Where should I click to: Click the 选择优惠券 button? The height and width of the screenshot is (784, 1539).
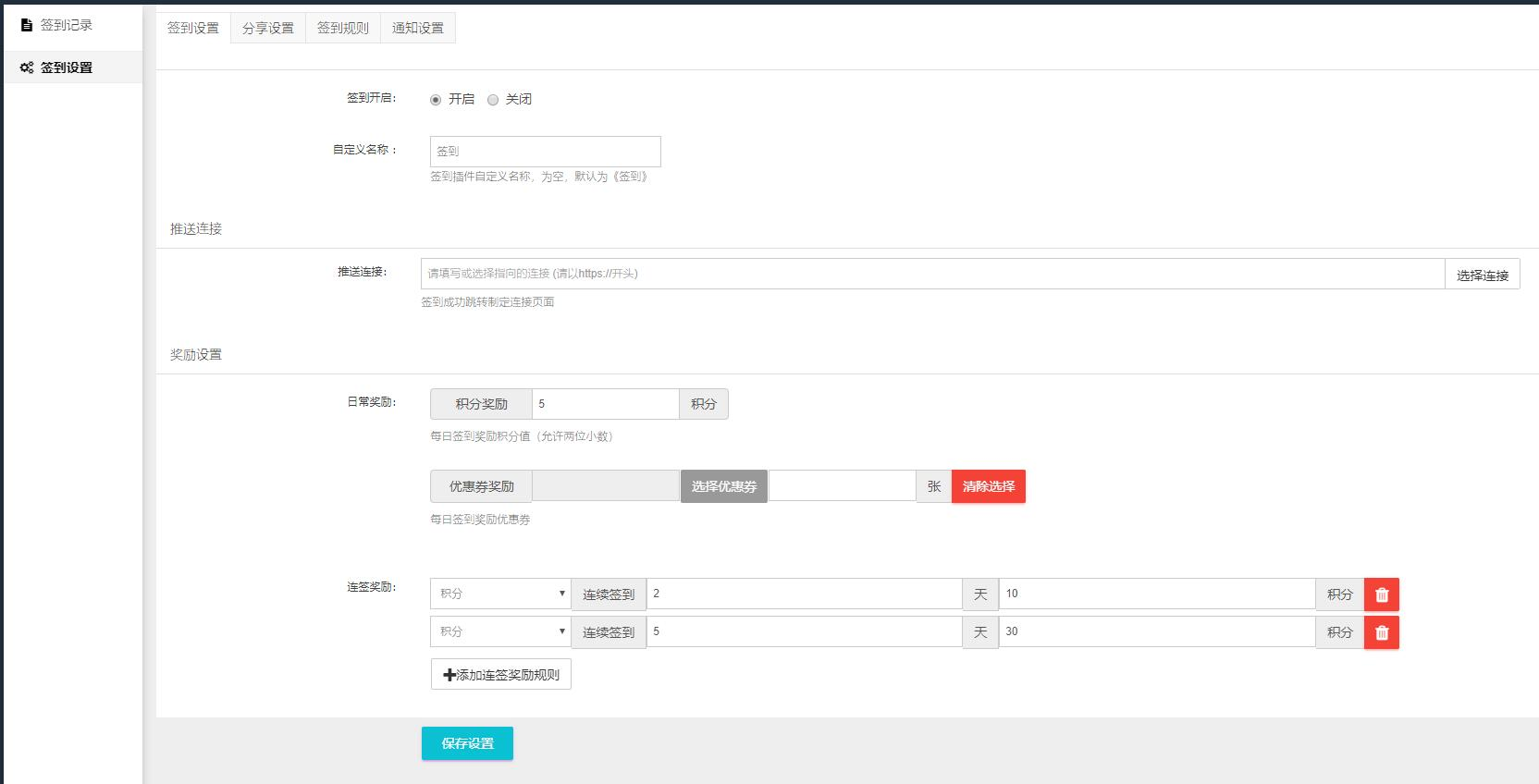[x=724, y=486]
